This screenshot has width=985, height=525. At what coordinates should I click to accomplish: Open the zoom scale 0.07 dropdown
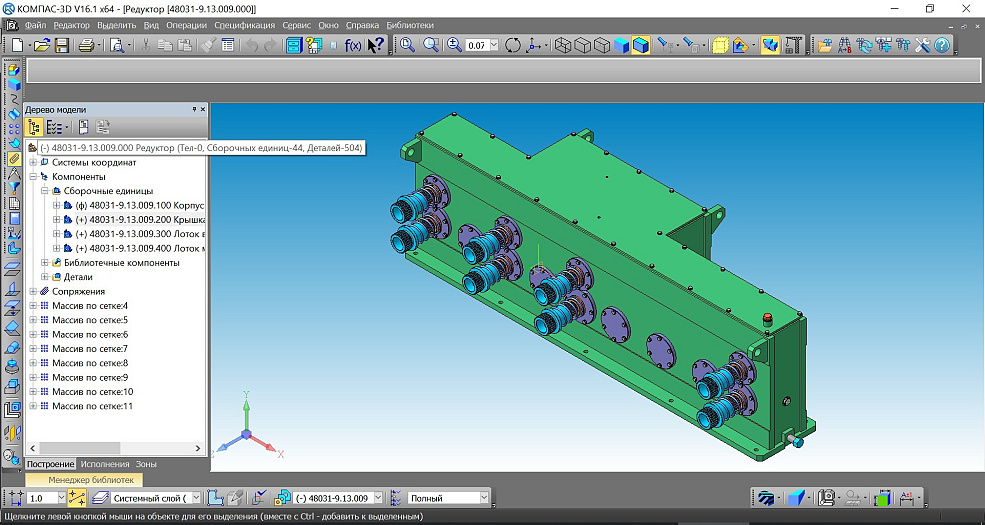click(494, 45)
